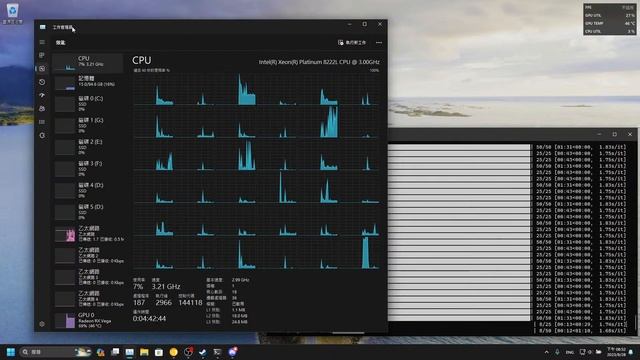Click the Task Manager taskbar icon
The height and width of the screenshot is (360, 640).
[129, 352]
